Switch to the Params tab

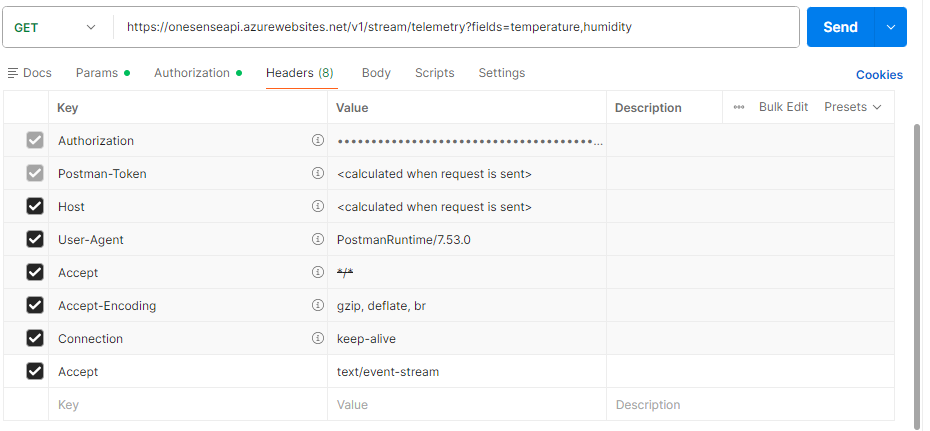[103, 73]
